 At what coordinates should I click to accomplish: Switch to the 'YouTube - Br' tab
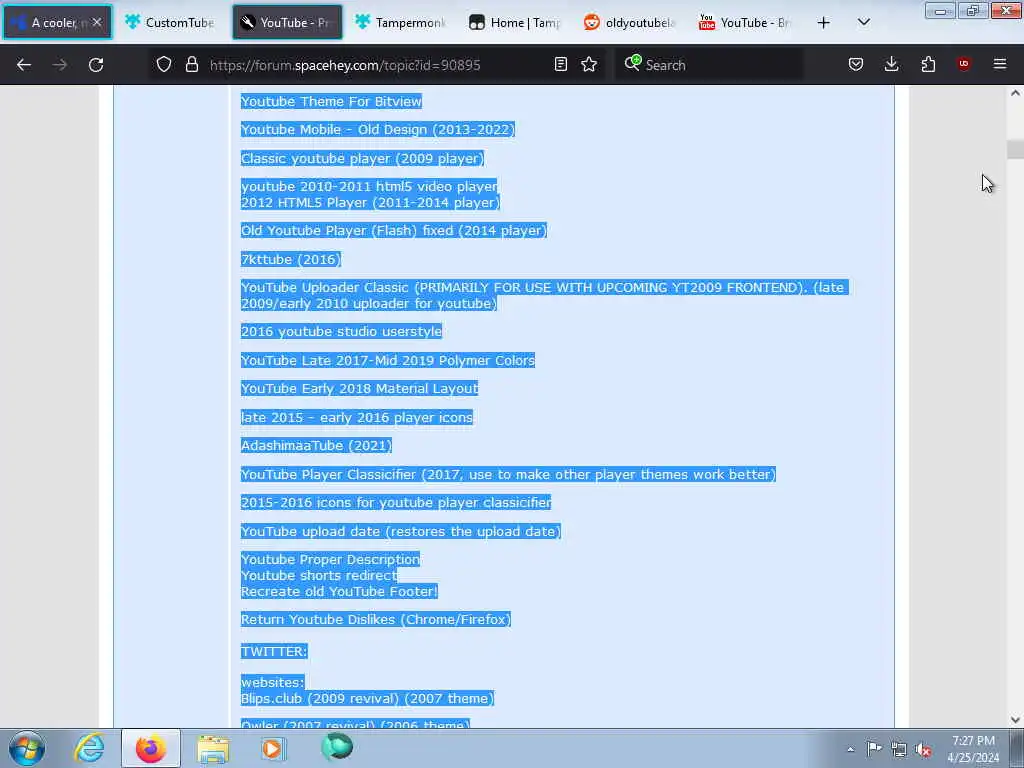coord(745,22)
